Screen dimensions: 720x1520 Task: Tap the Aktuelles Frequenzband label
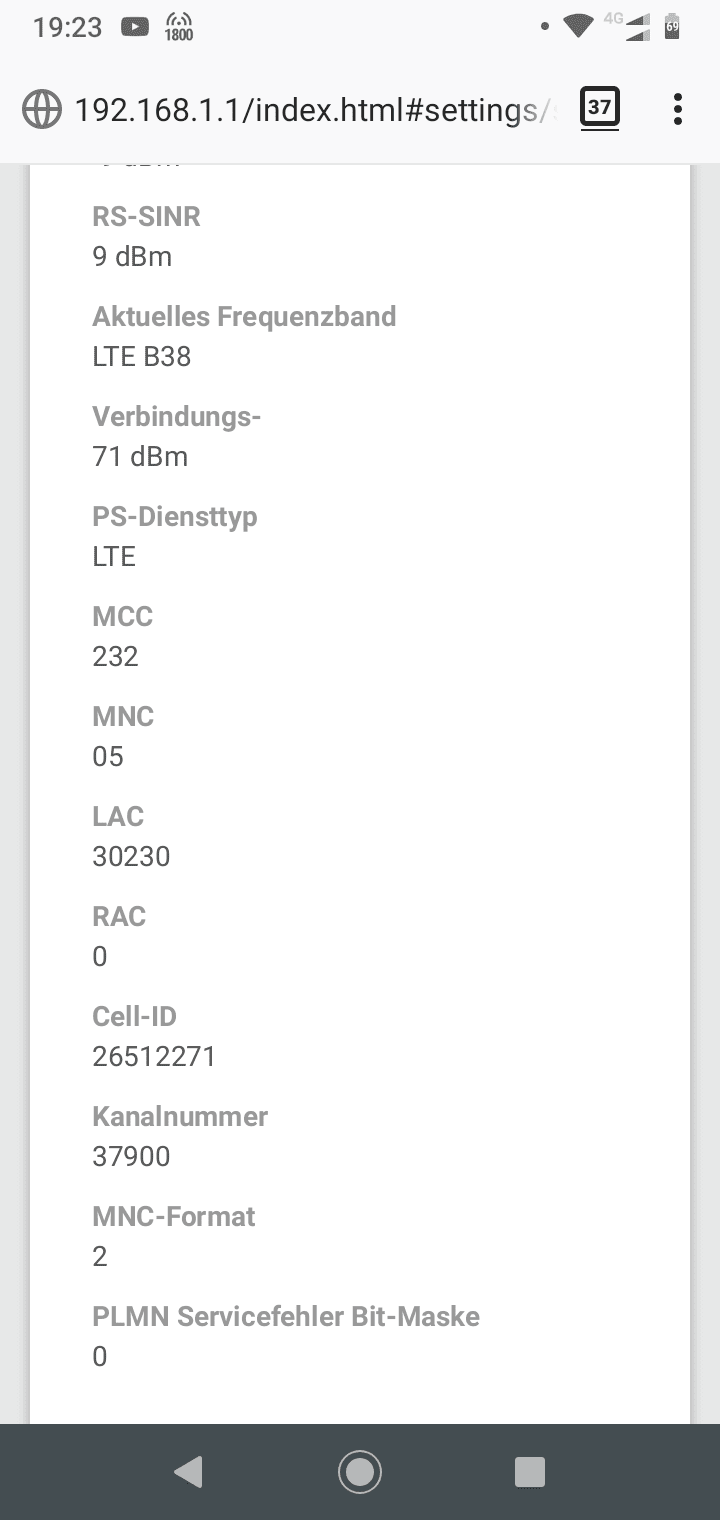pyautogui.click(x=244, y=316)
